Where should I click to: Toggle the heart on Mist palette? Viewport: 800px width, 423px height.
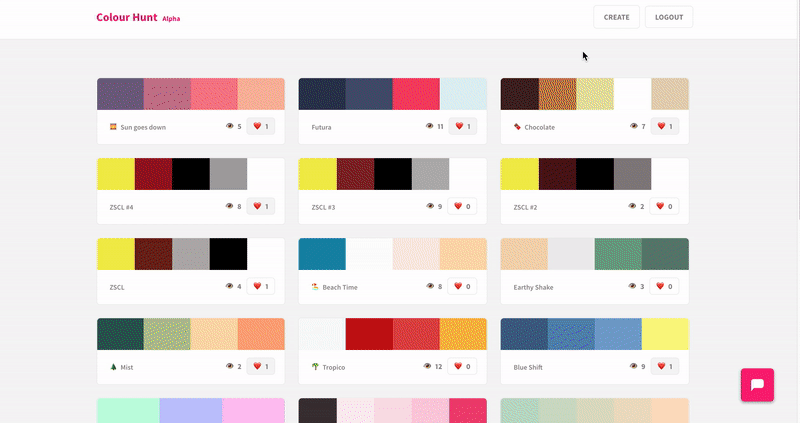coord(261,366)
